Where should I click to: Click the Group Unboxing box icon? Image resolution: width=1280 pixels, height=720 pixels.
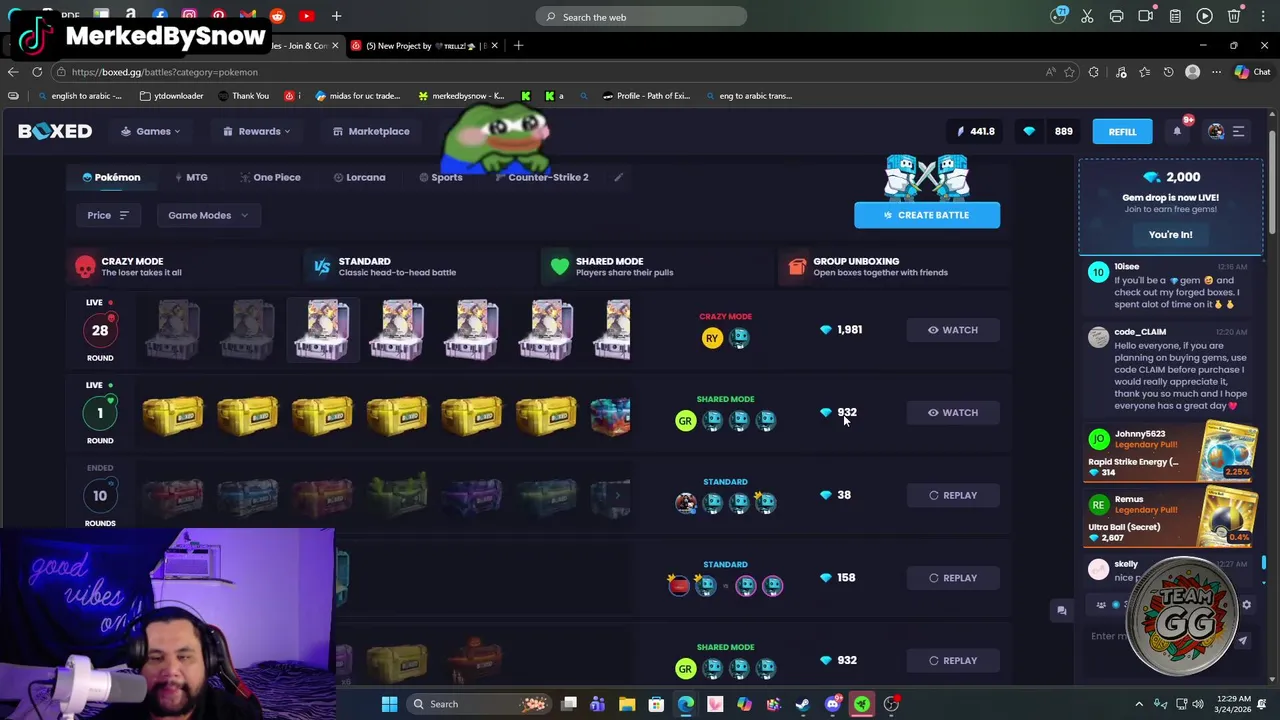tap(796, 266)
